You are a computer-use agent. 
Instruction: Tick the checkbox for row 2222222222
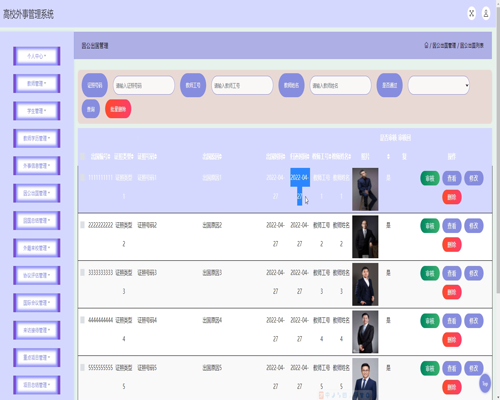(x=82, y=225)
